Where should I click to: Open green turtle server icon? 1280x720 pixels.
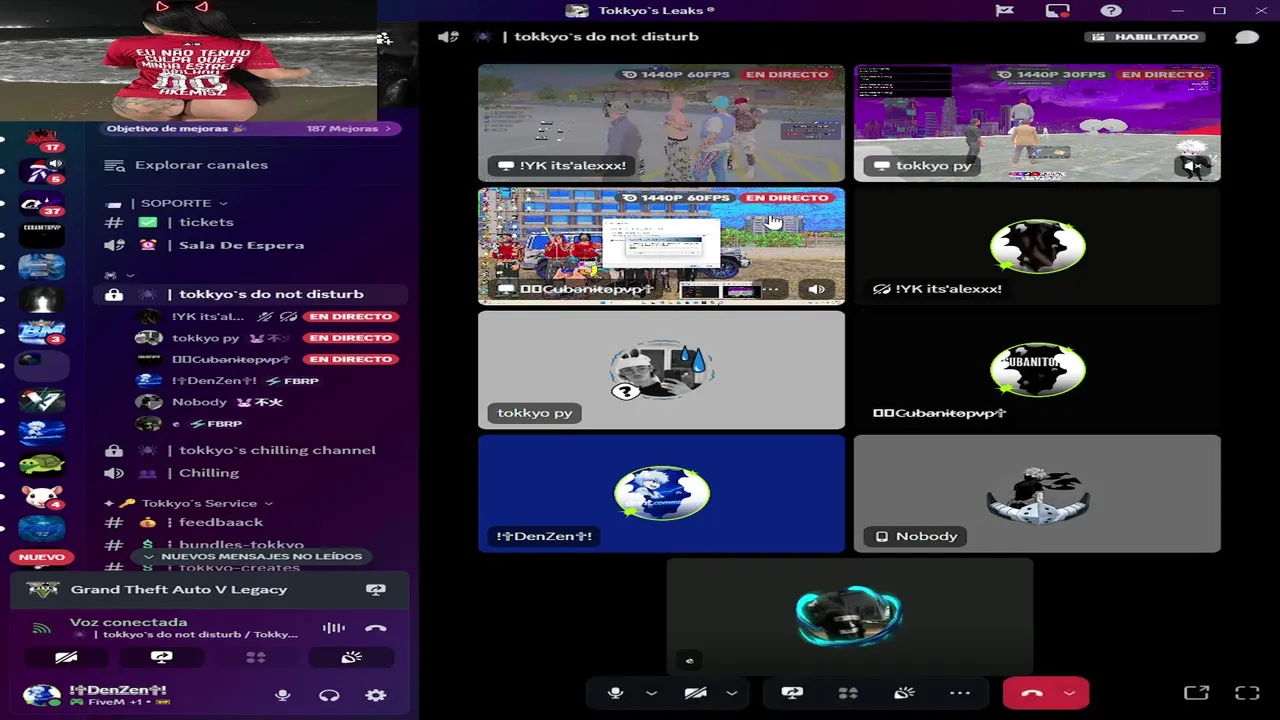pyautogui.click(x=41, y=464)
